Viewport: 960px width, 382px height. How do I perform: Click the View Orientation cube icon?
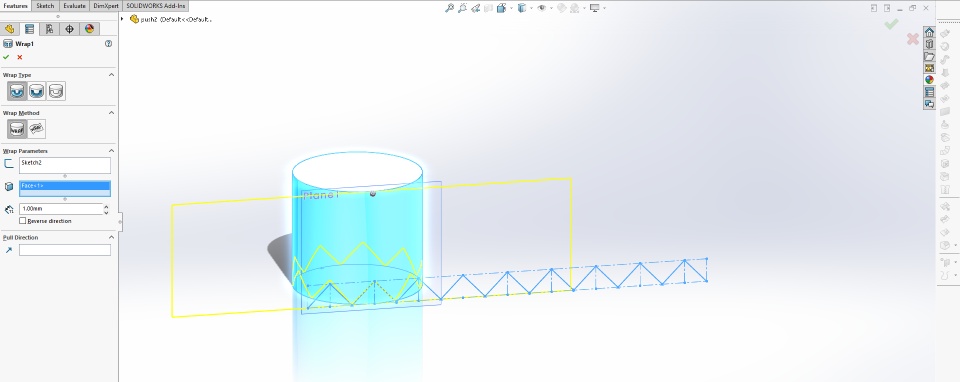[x=501, y=8]
